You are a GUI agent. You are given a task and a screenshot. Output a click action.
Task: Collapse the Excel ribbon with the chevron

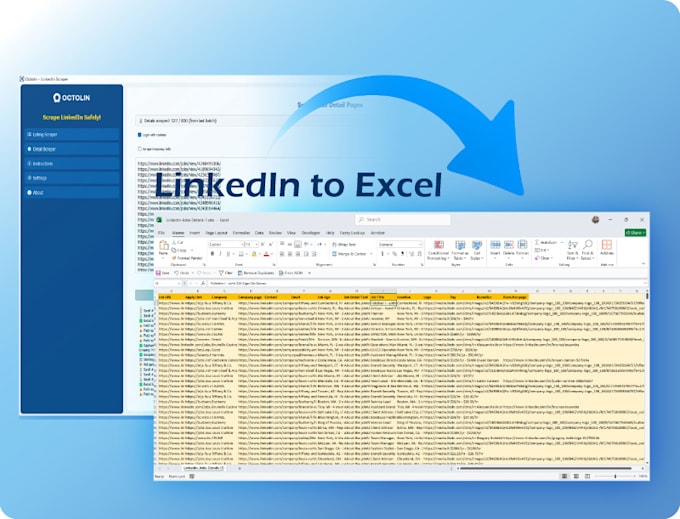tap(643, 264)
